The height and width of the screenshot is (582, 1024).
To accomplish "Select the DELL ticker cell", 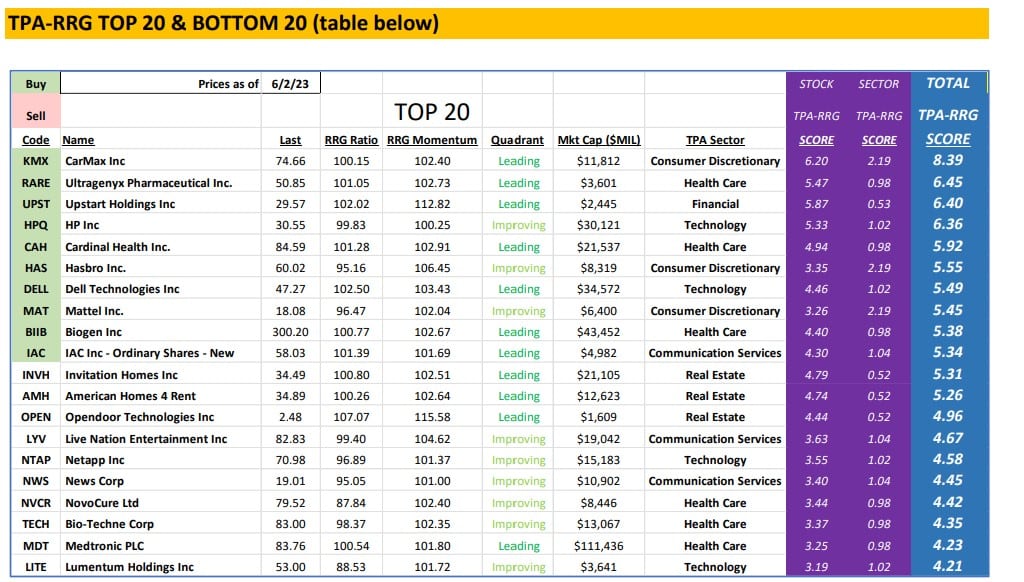I will tap(35, 289).
